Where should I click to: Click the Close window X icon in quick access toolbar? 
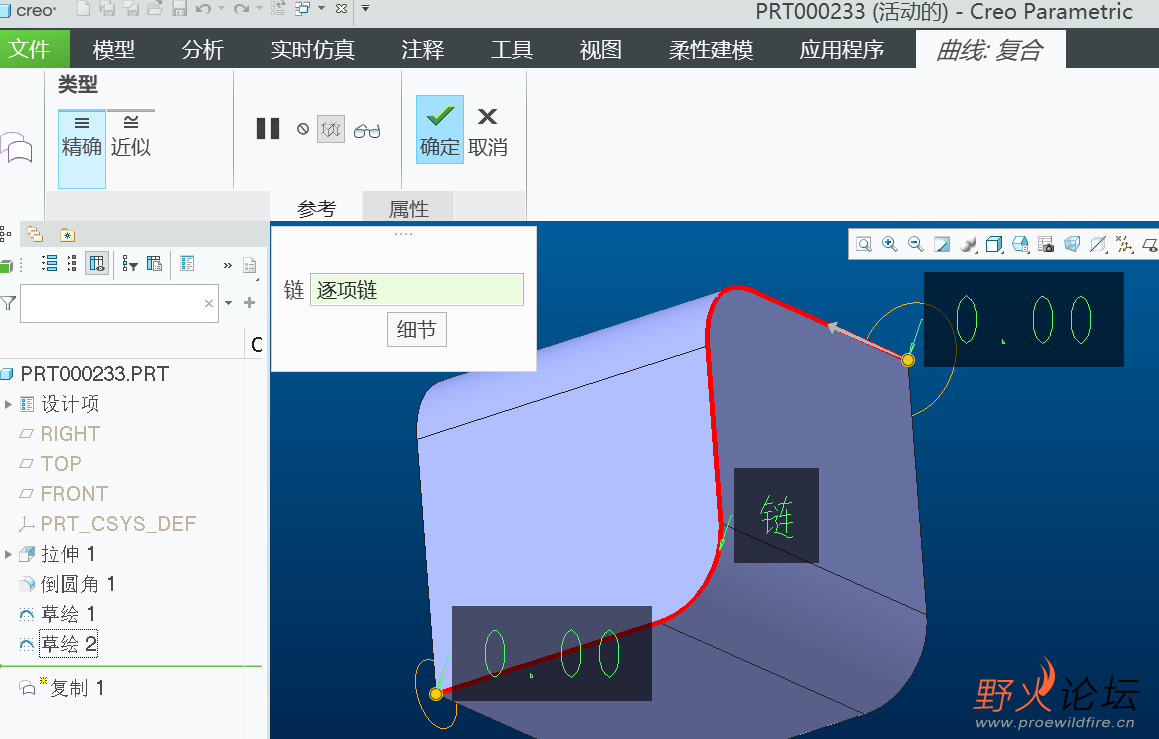click(x=341, y=9)
